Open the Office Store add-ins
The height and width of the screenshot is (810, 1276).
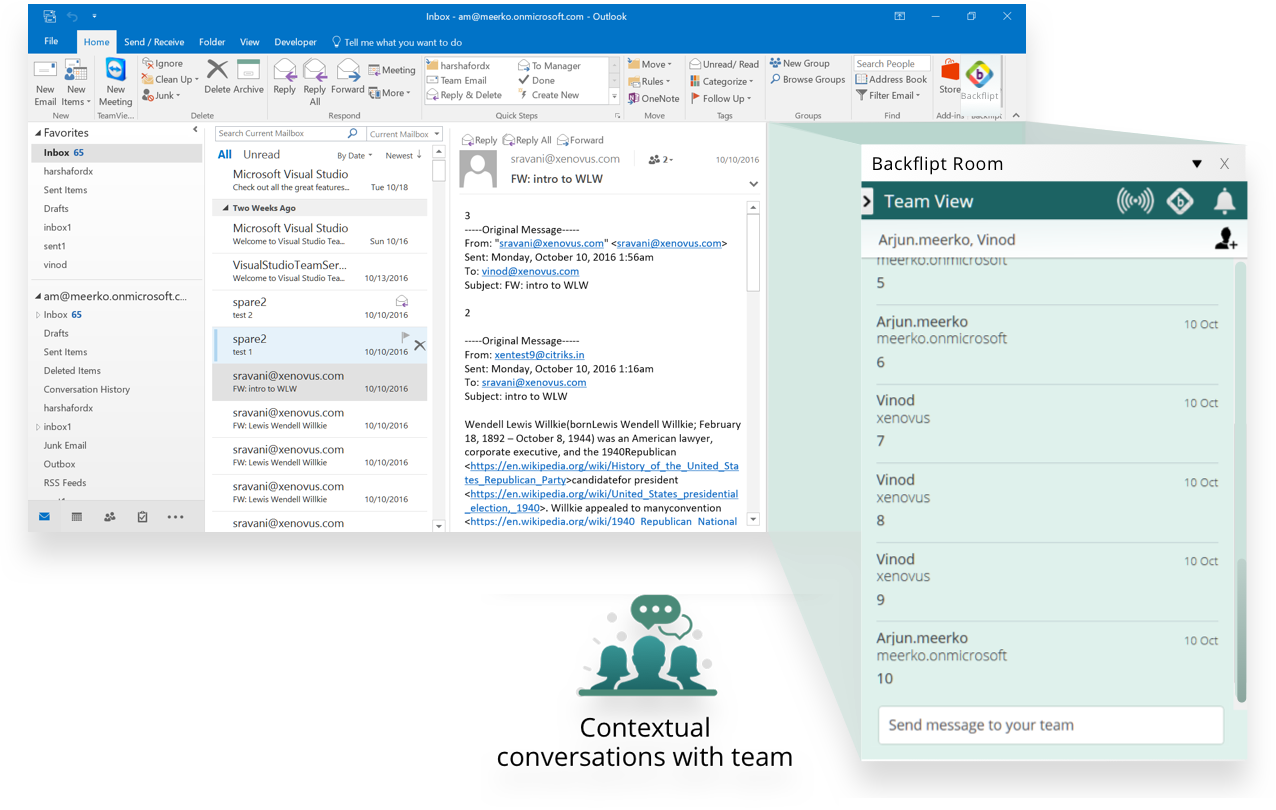pyautogui.click(x=950, y=77)
